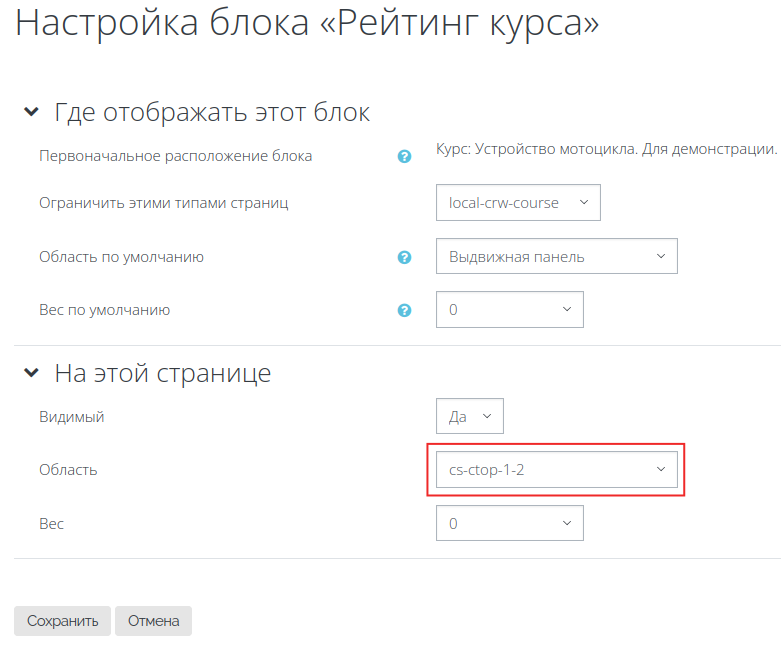This screenshot has height=646, width=781.
Task: Open the Выдвижная панель default region dropdown
Action: pos(556,256)
